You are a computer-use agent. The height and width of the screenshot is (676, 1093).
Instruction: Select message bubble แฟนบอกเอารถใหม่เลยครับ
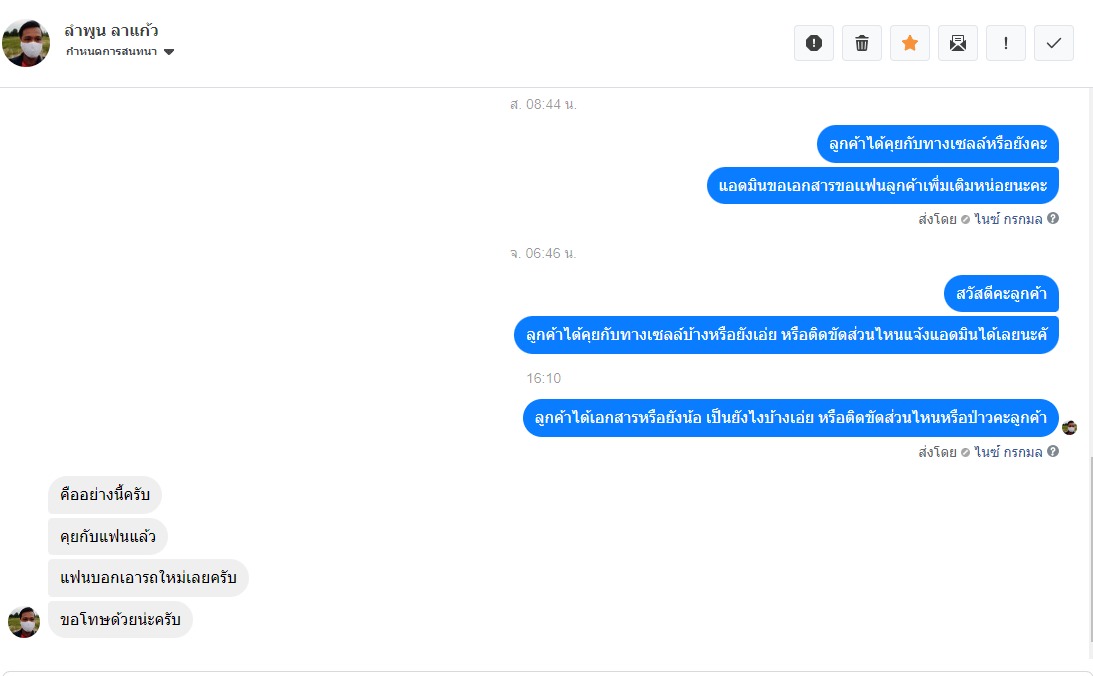click(x=148, y=578)
